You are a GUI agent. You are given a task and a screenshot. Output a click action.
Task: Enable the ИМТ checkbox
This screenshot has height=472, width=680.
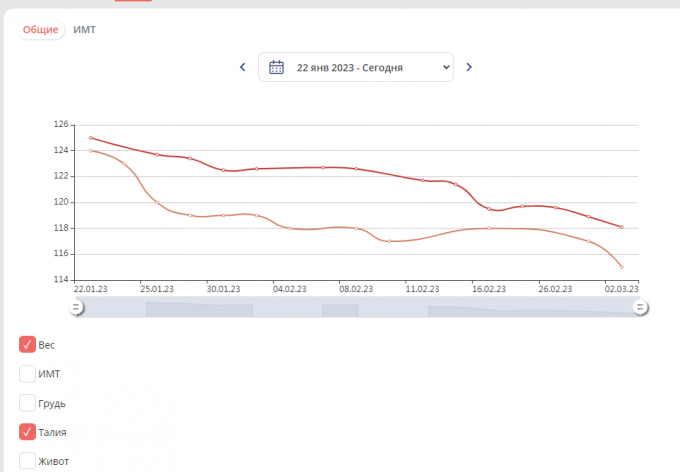(x=28, y=374)
